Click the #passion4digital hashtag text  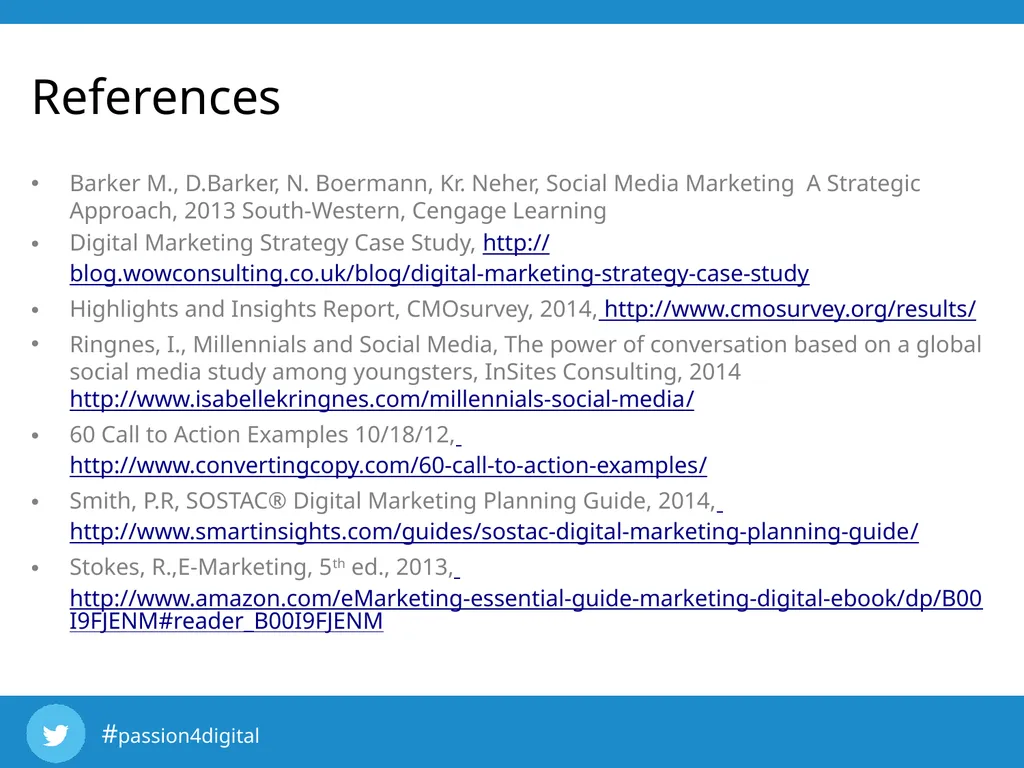click(x=181, y=735)
